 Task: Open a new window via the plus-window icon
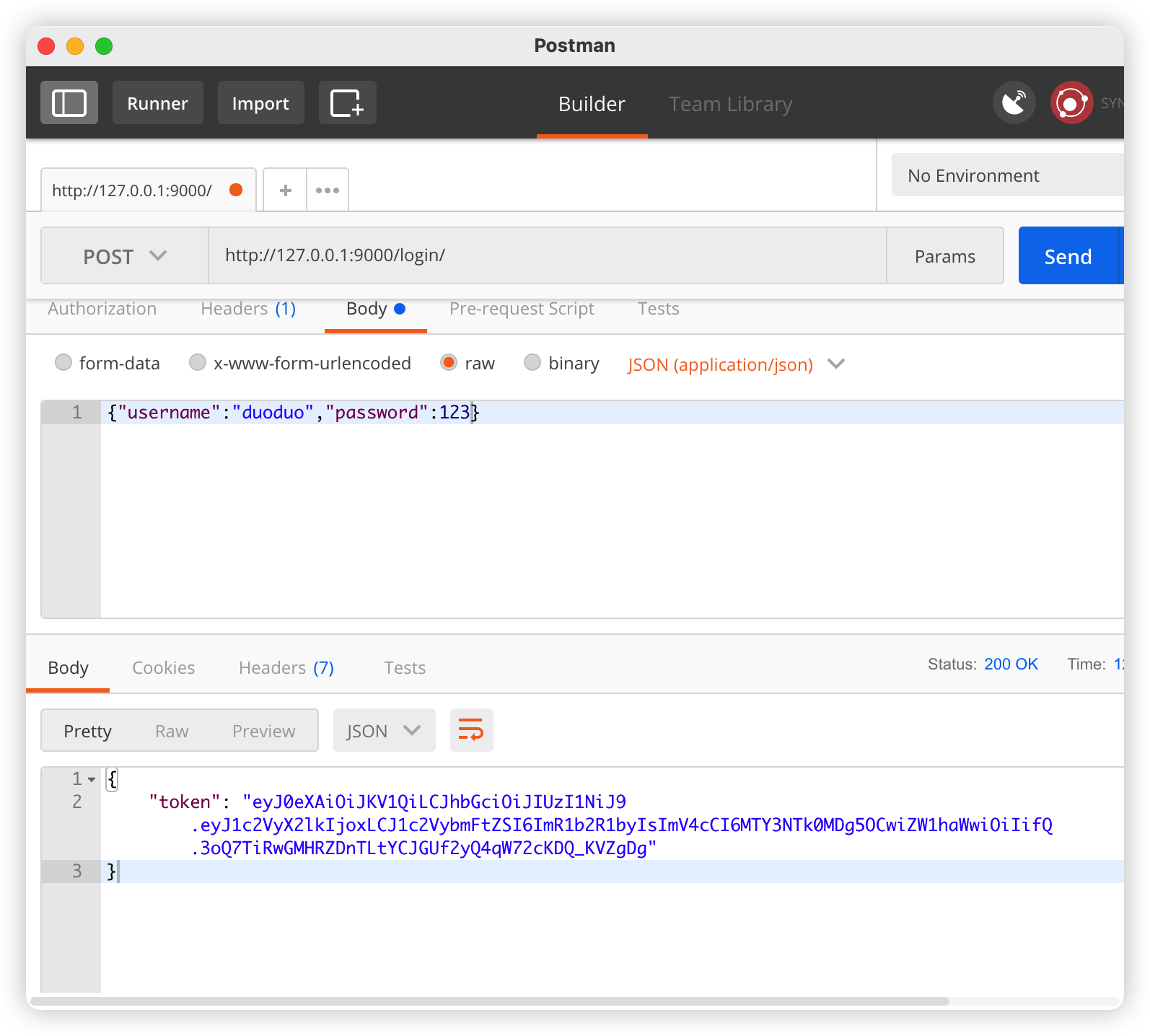347,102
